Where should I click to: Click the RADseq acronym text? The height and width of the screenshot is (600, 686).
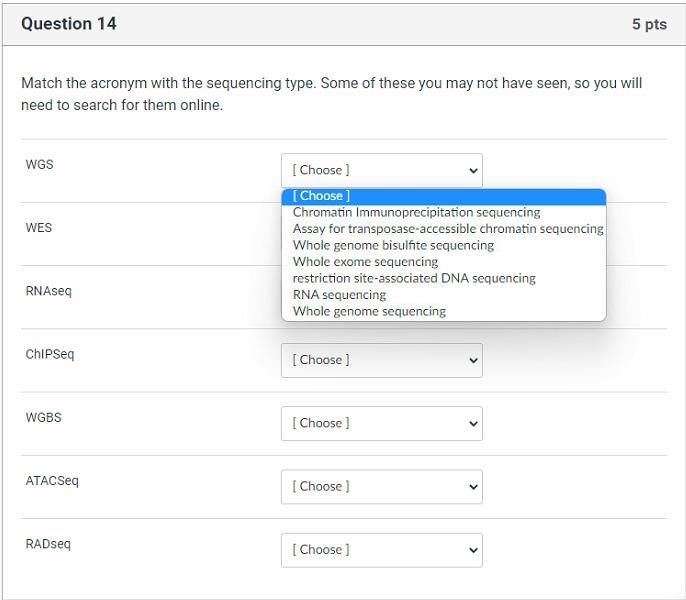point(48,544)
